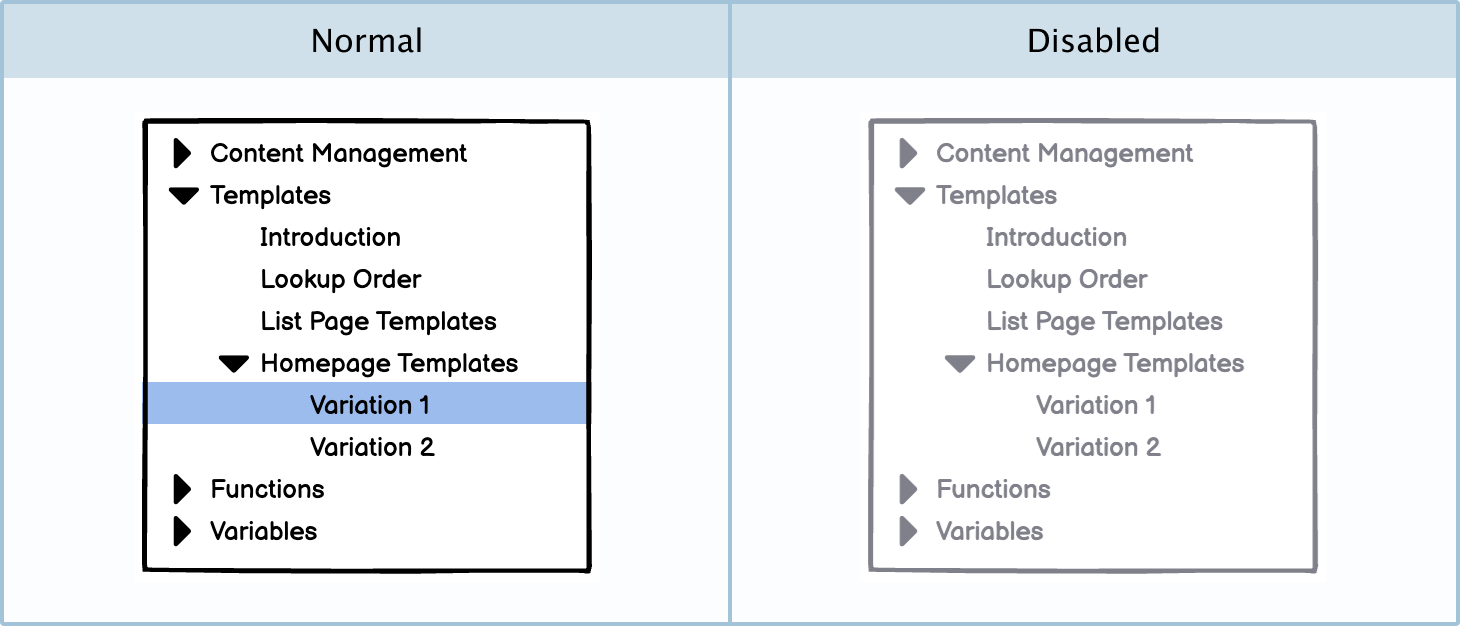Click Lookup Order in the Disabled tree
The image size is (1460, 626).
(x=1066, y=279)
